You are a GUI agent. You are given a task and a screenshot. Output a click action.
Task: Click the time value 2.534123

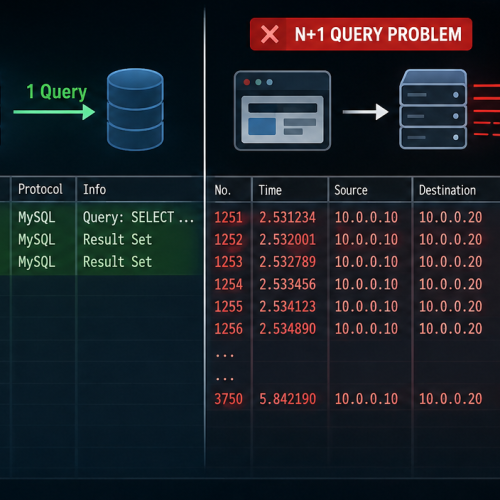coord(287,307)
